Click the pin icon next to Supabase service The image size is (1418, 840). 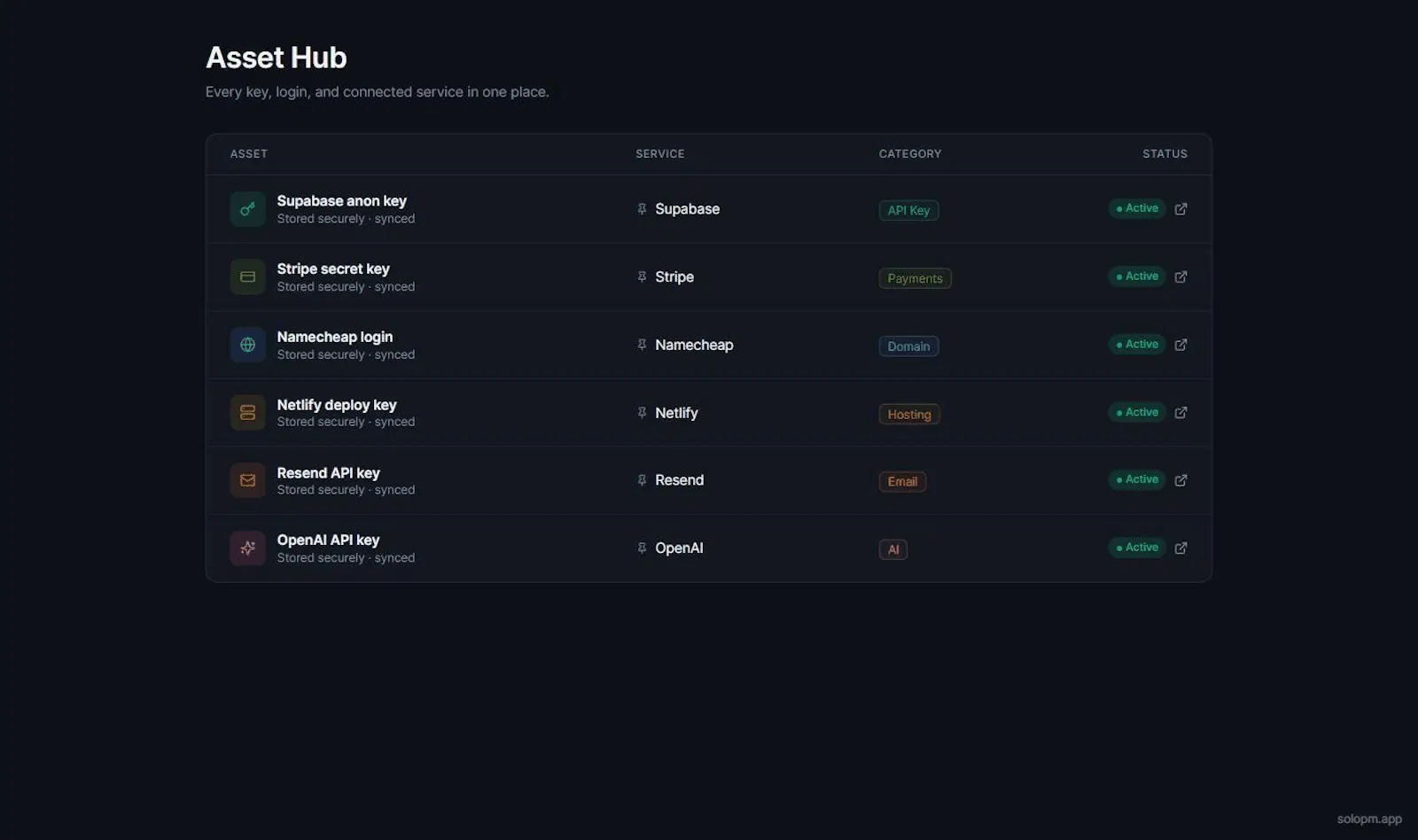click(642, 209)
